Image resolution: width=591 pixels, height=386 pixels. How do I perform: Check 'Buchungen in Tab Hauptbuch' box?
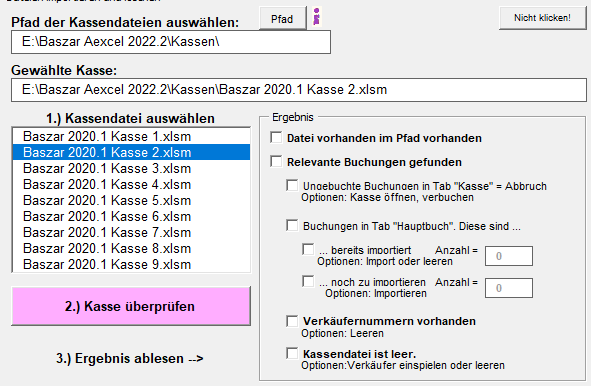tap(292, 225)
